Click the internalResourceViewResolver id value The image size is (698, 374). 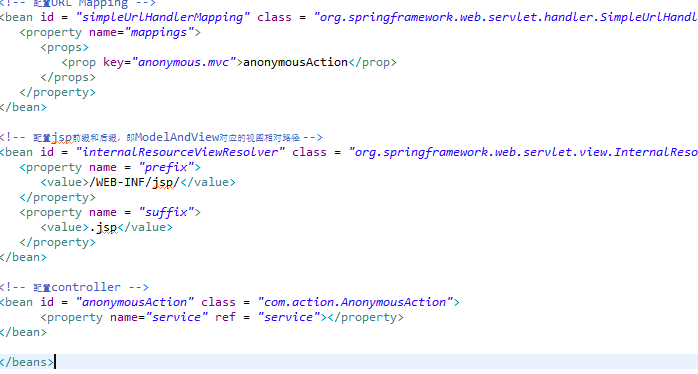click(180, 152)
